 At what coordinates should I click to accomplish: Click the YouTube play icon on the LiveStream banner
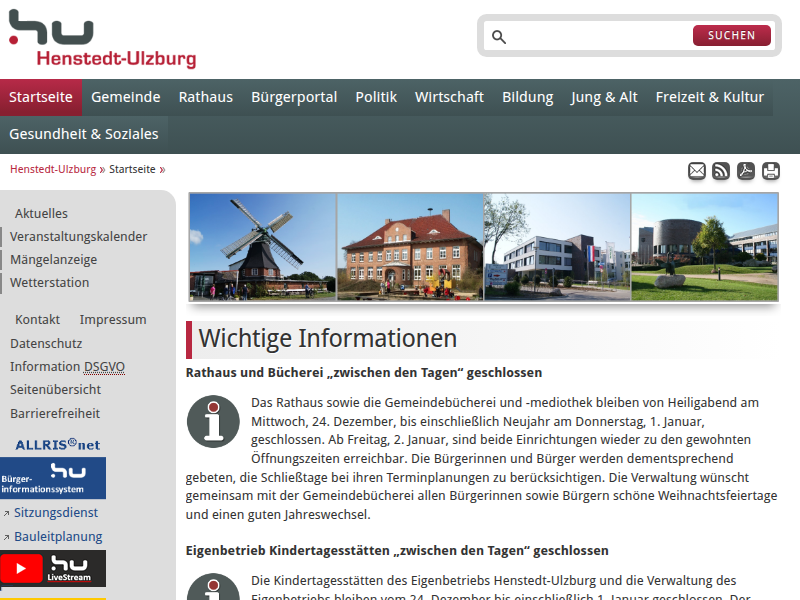[x=22, y=568]
